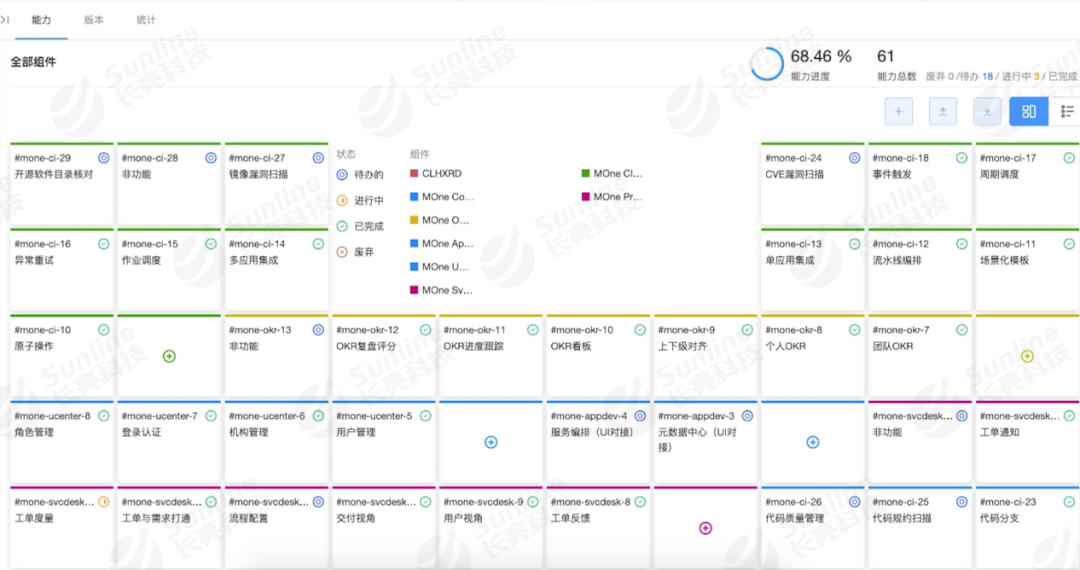Click completed icon on #mone-ci-13 card
The width and height of the screenshot is (1080, 570).
tap(854, 244)
